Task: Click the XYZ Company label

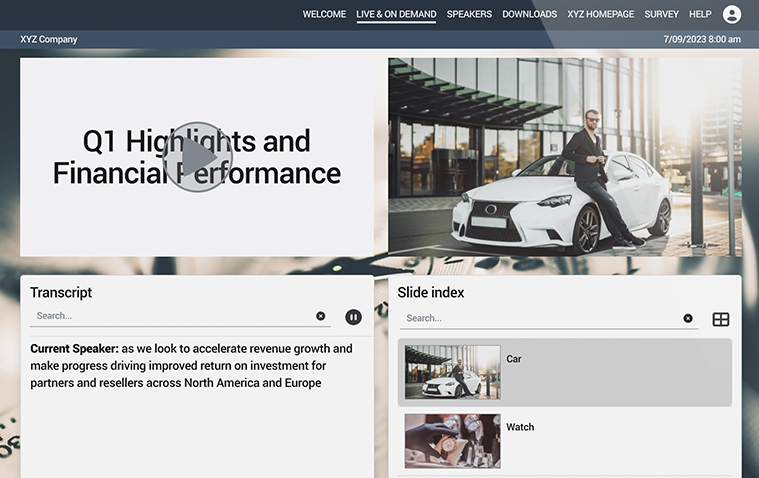Action: [x=49, y=39]
